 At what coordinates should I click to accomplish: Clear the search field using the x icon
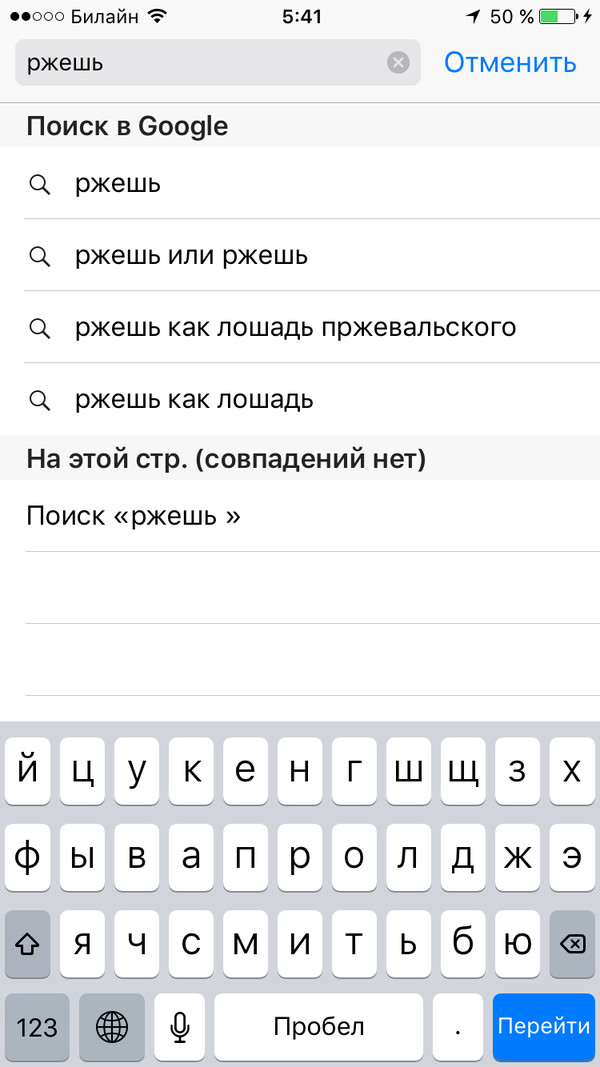pyautogui.click(x=398, y=62)
